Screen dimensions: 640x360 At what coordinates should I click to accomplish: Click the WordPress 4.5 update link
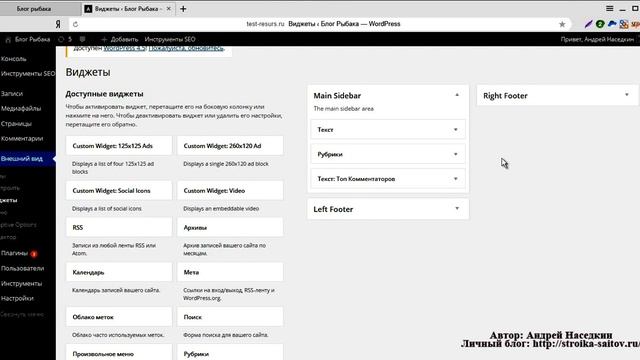[124, 48]
